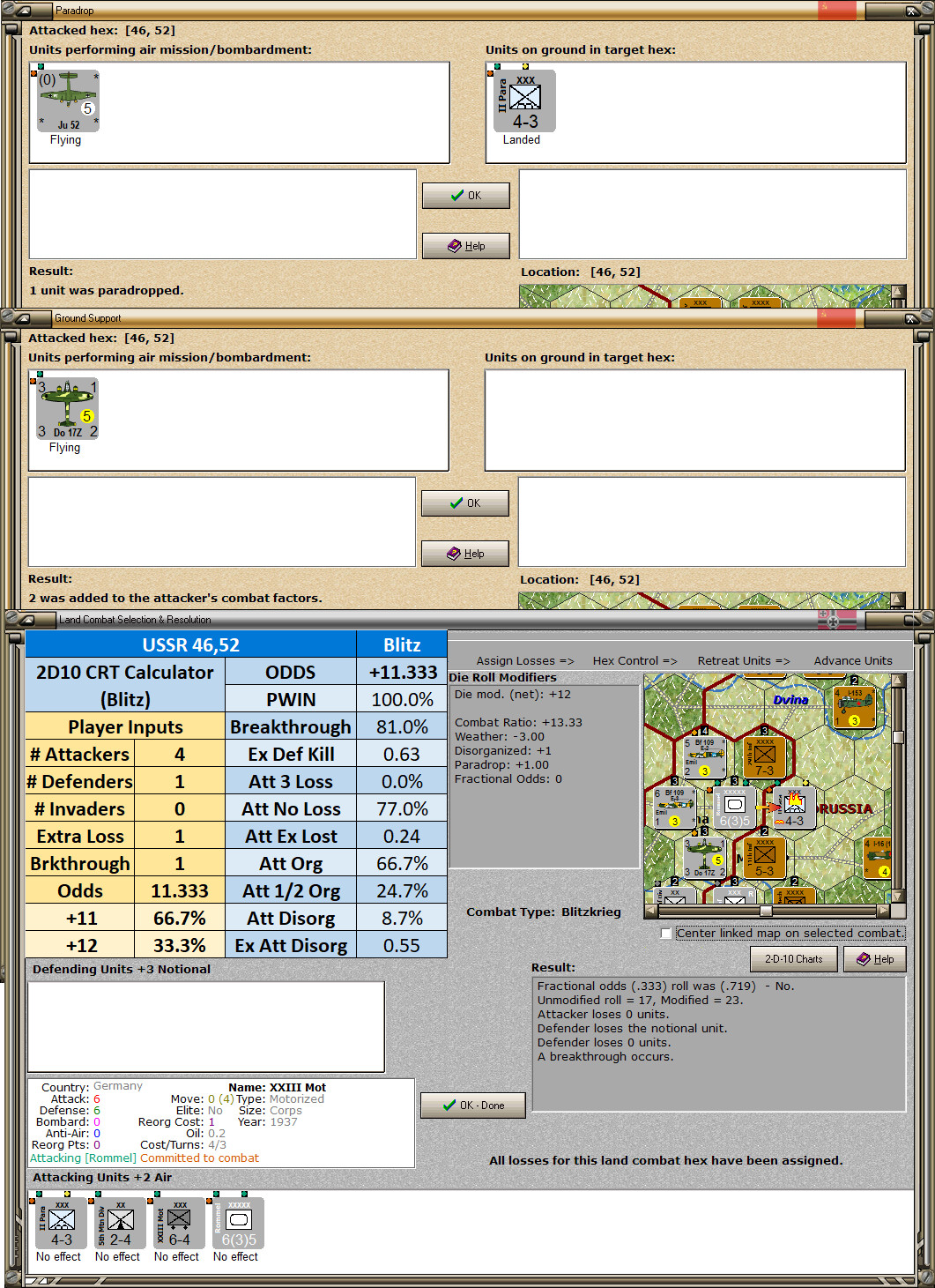Click the ODDS value '+11.333'
935x1288 pixels.
[402, 672]
